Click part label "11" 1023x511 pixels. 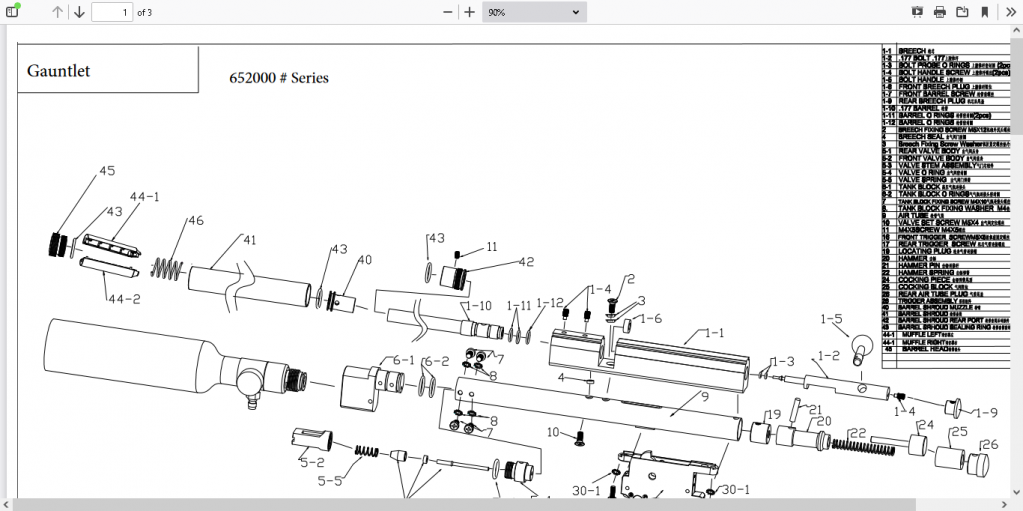tap(492, 247)
